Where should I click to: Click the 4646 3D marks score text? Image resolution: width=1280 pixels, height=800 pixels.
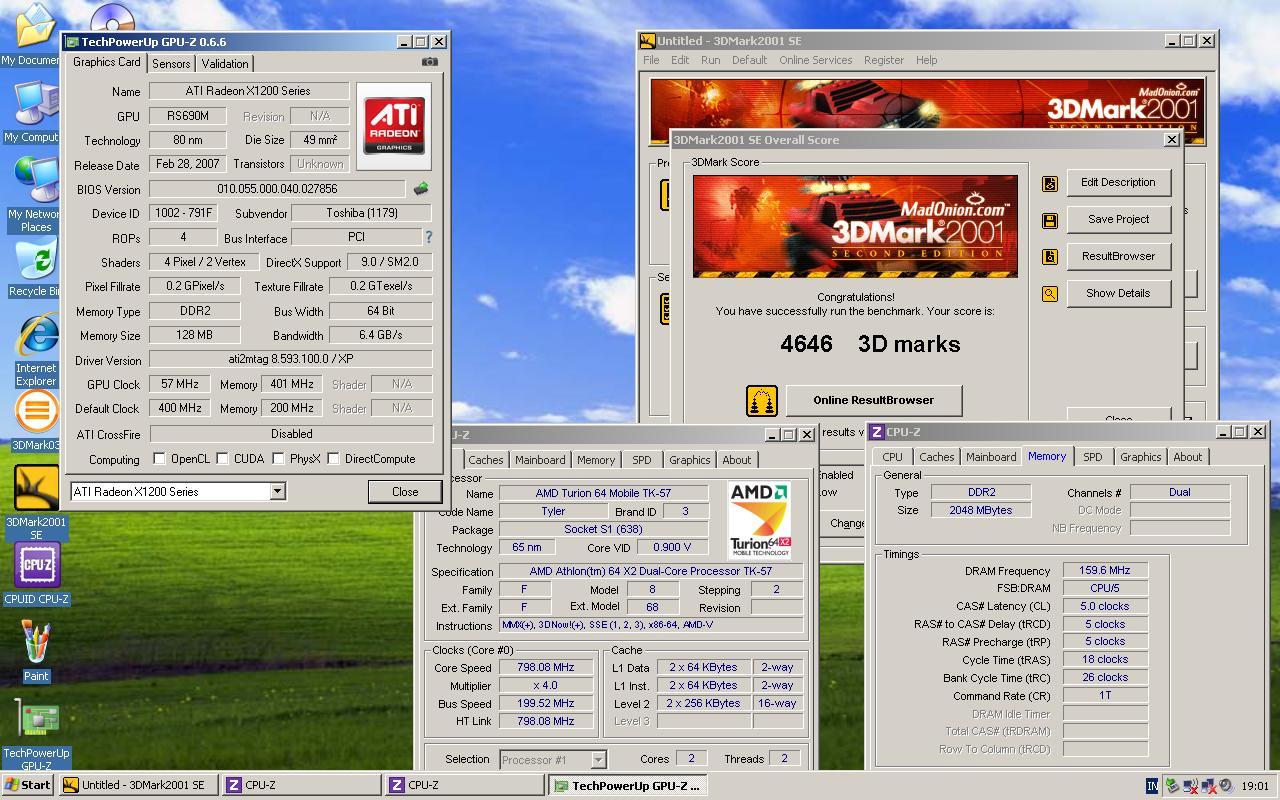point(870,344)
